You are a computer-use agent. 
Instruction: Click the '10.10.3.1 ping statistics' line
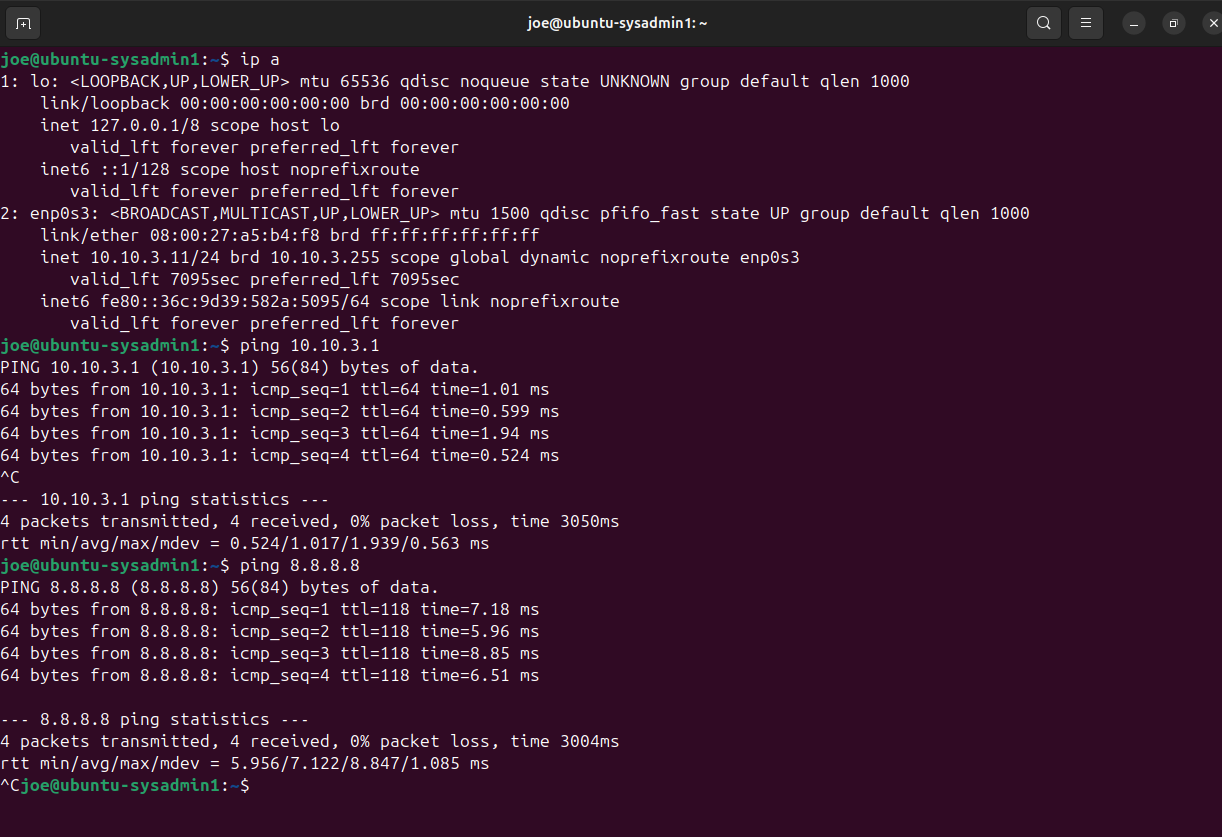click(x=165, y=499)
